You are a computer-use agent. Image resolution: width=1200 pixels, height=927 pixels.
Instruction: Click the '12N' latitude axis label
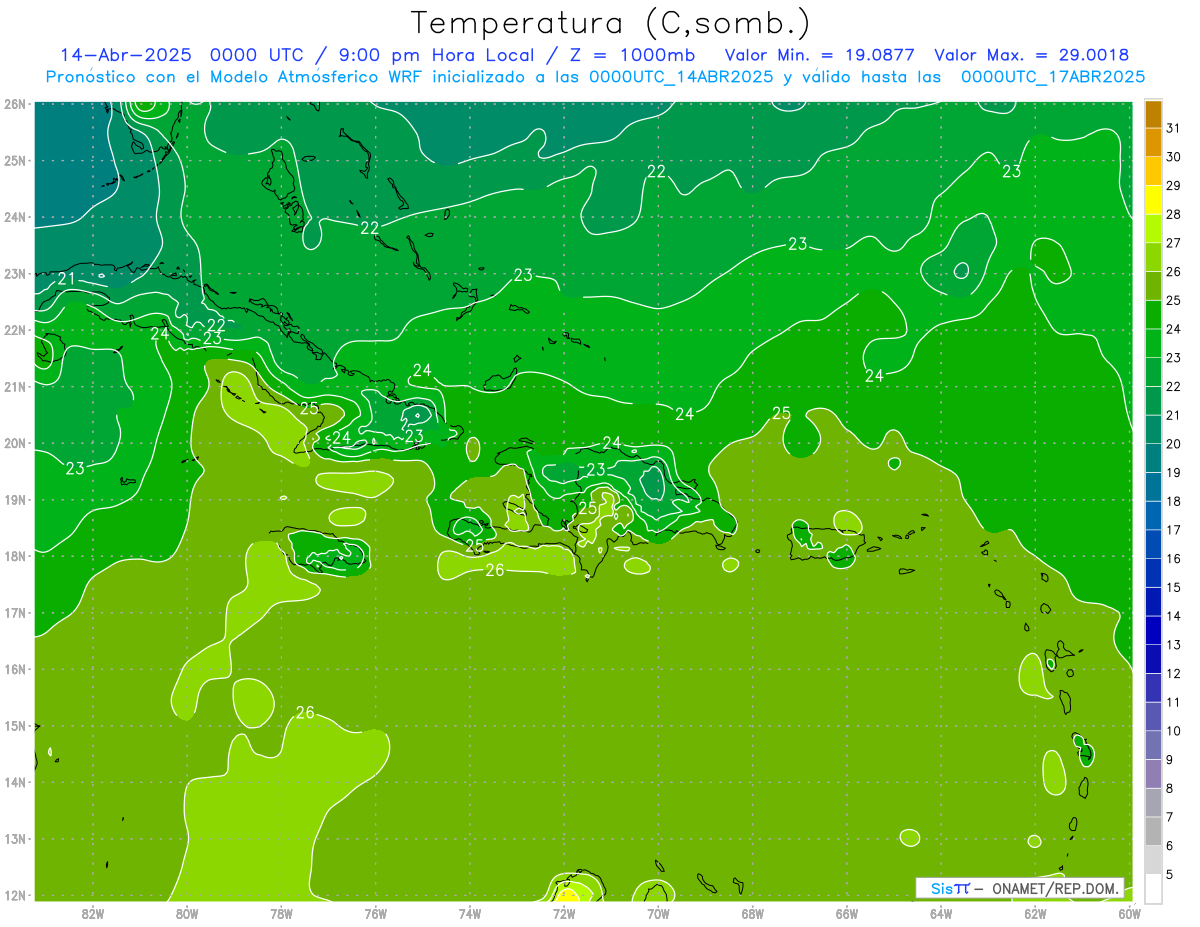(x=15, y=895)
